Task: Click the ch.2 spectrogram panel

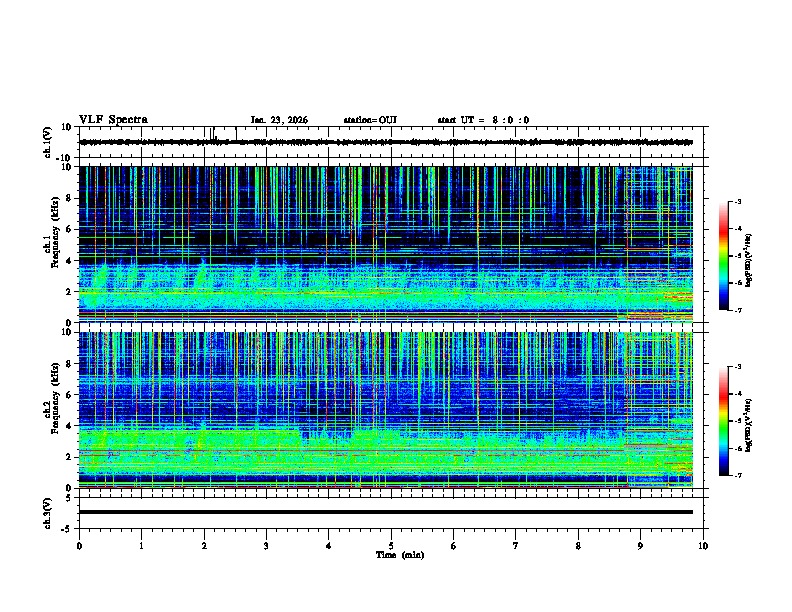Action: pos(386,410)
